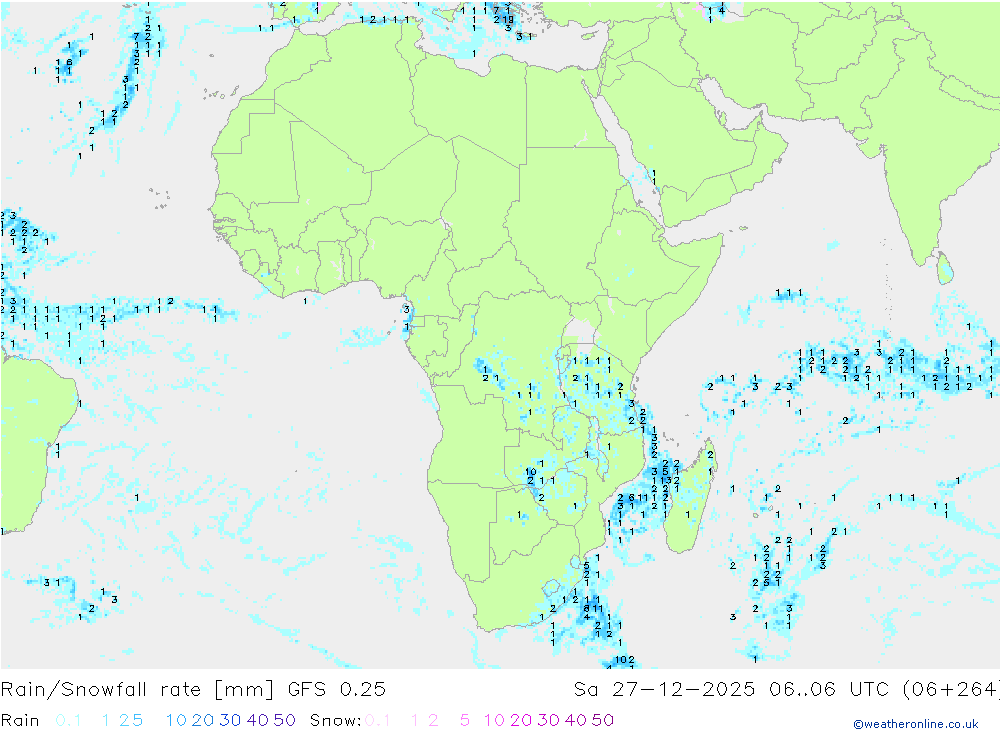Pick the snow 20 legend value

(521, 720)
